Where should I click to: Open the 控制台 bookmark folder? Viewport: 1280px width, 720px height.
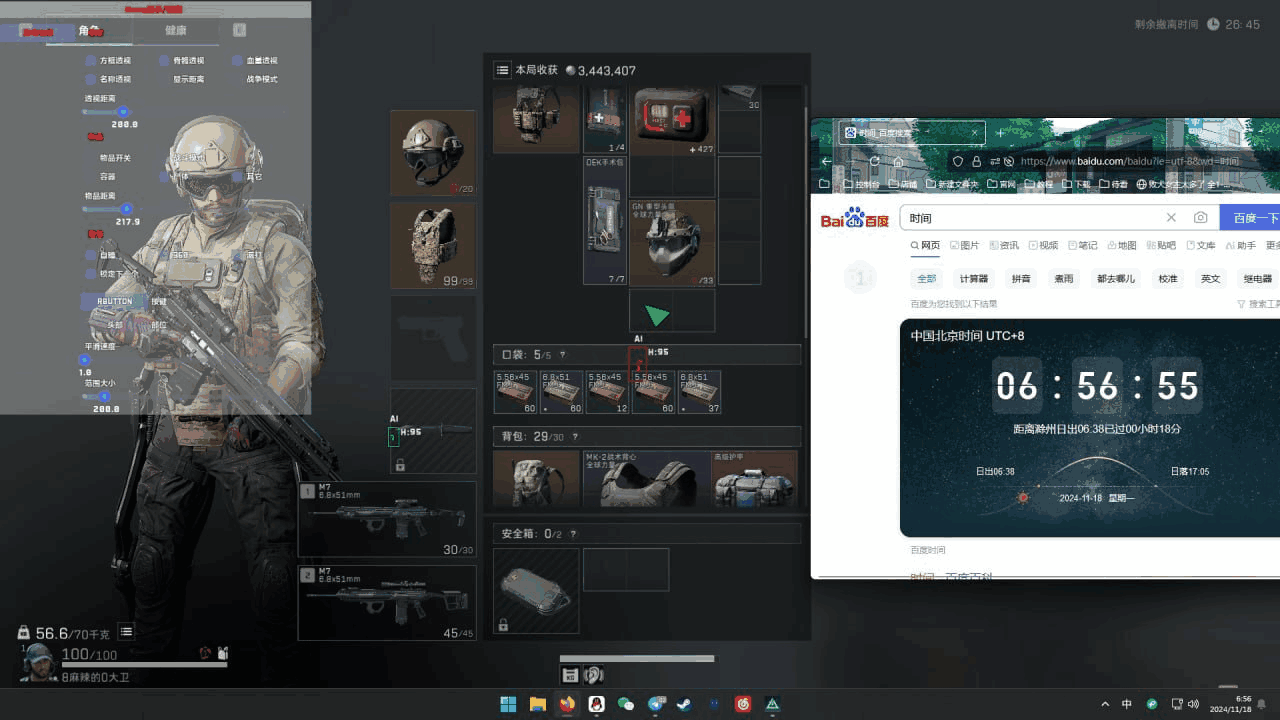click(x=859, y=184)
